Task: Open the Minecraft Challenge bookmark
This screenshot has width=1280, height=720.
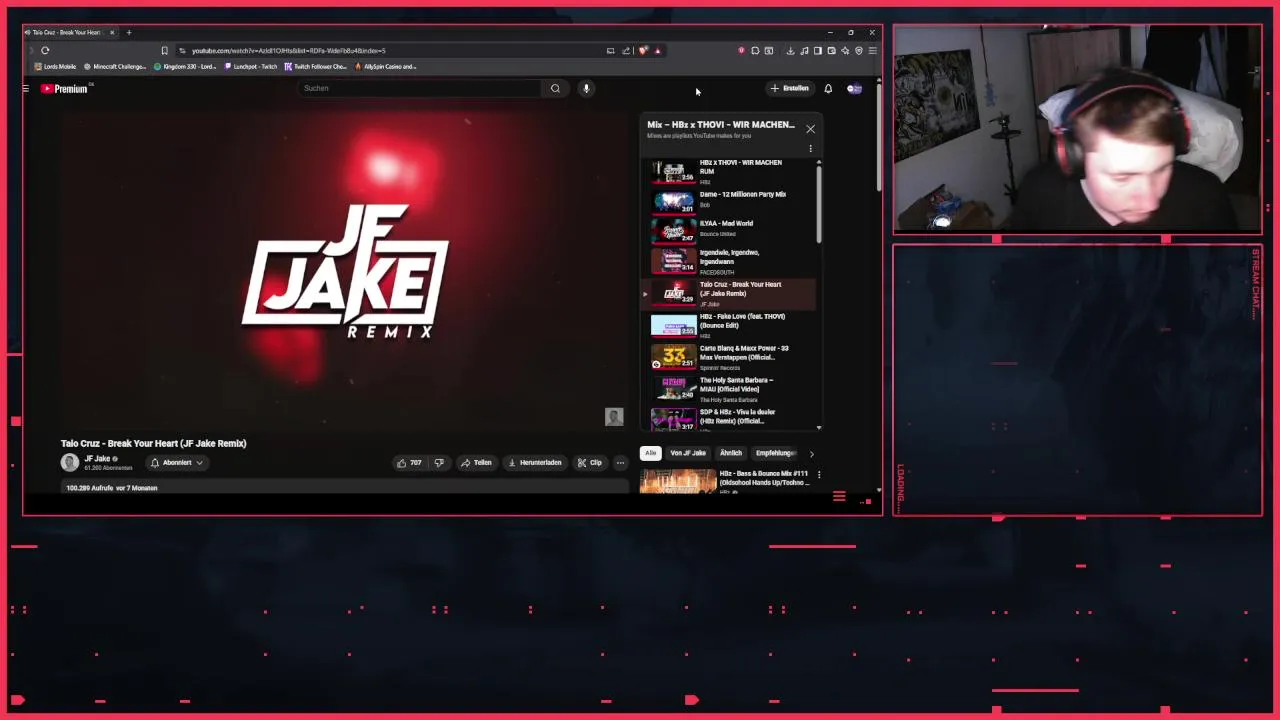Action: coord(114,67)
